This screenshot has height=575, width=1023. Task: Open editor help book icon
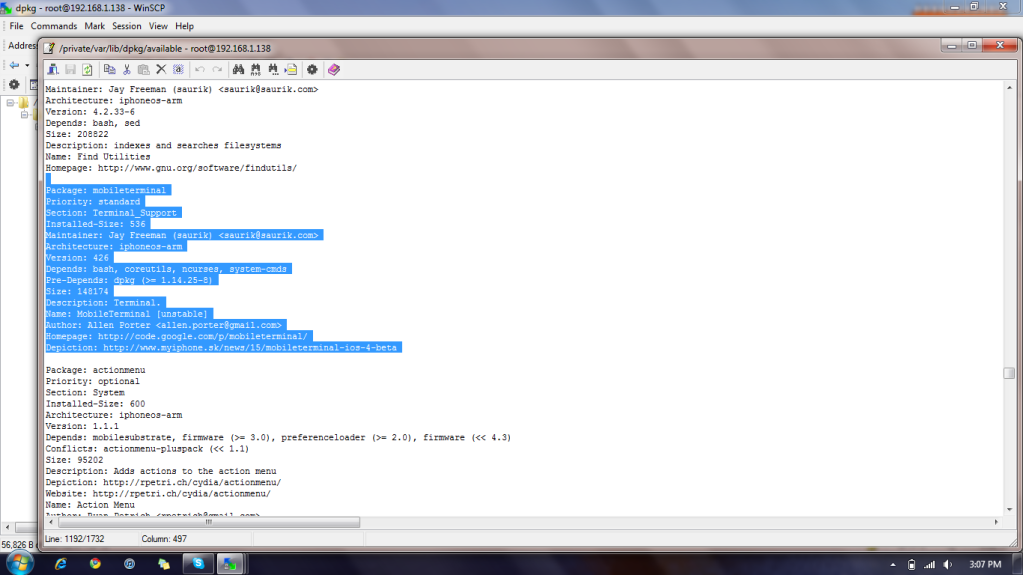pos(334,69)
